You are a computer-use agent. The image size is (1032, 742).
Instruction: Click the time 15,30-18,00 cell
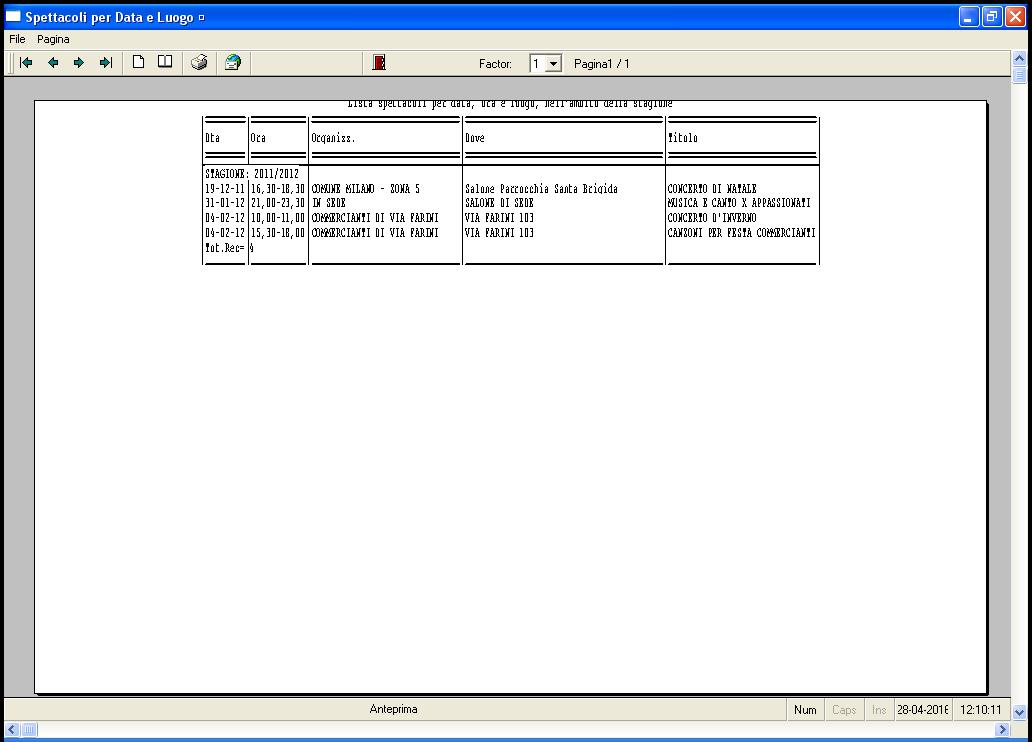pos(278,233)
